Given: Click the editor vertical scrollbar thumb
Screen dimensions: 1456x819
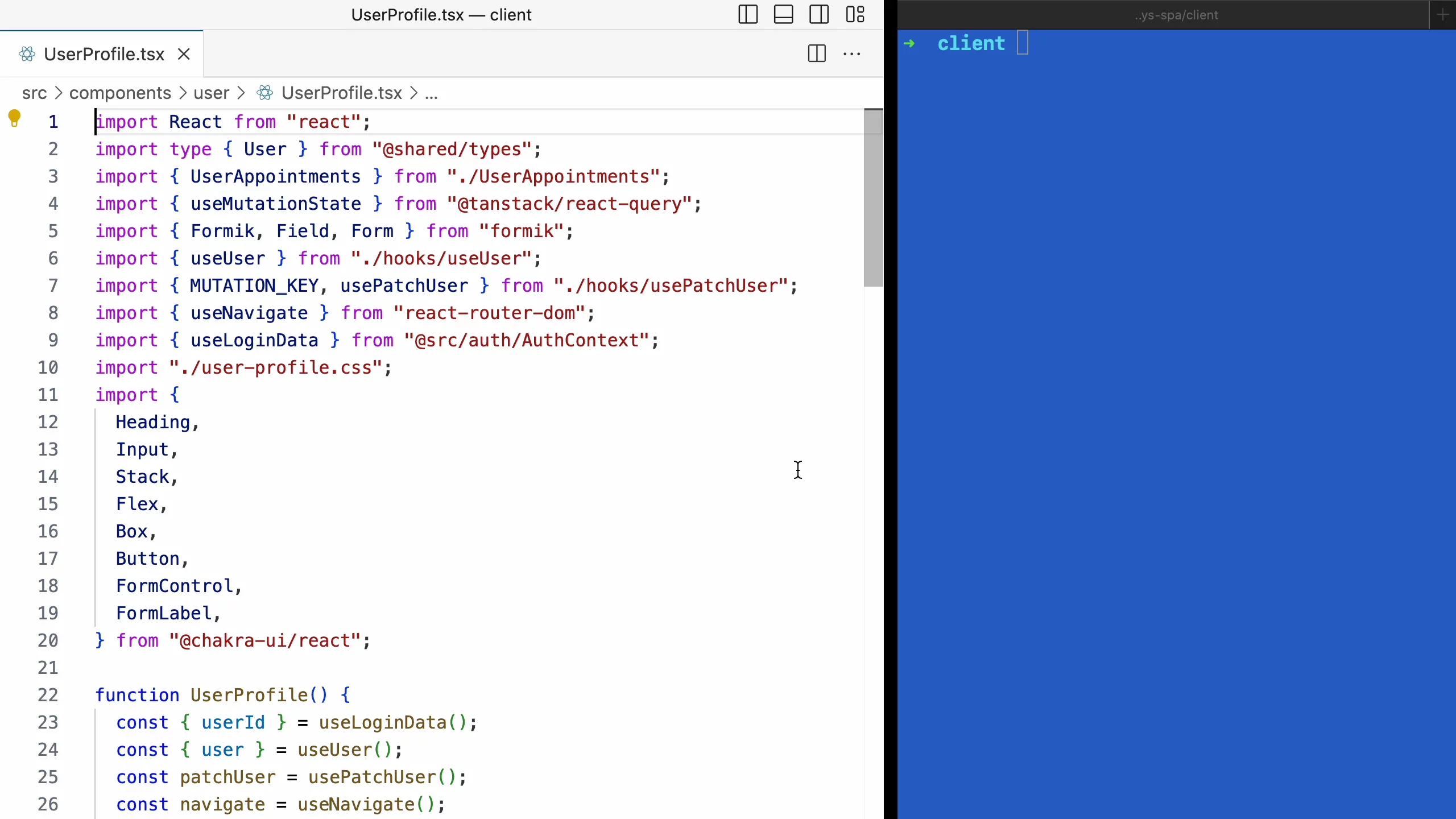Looking at the screenshot, I should click(x=873, y=197).
